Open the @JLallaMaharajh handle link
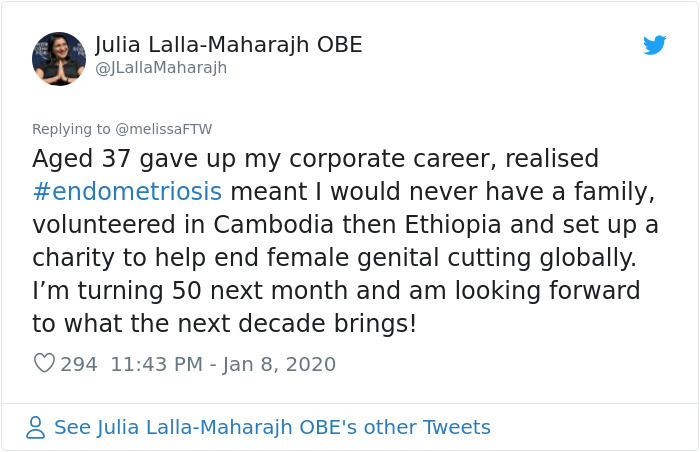The image size is (700, 452). (161, 68)
